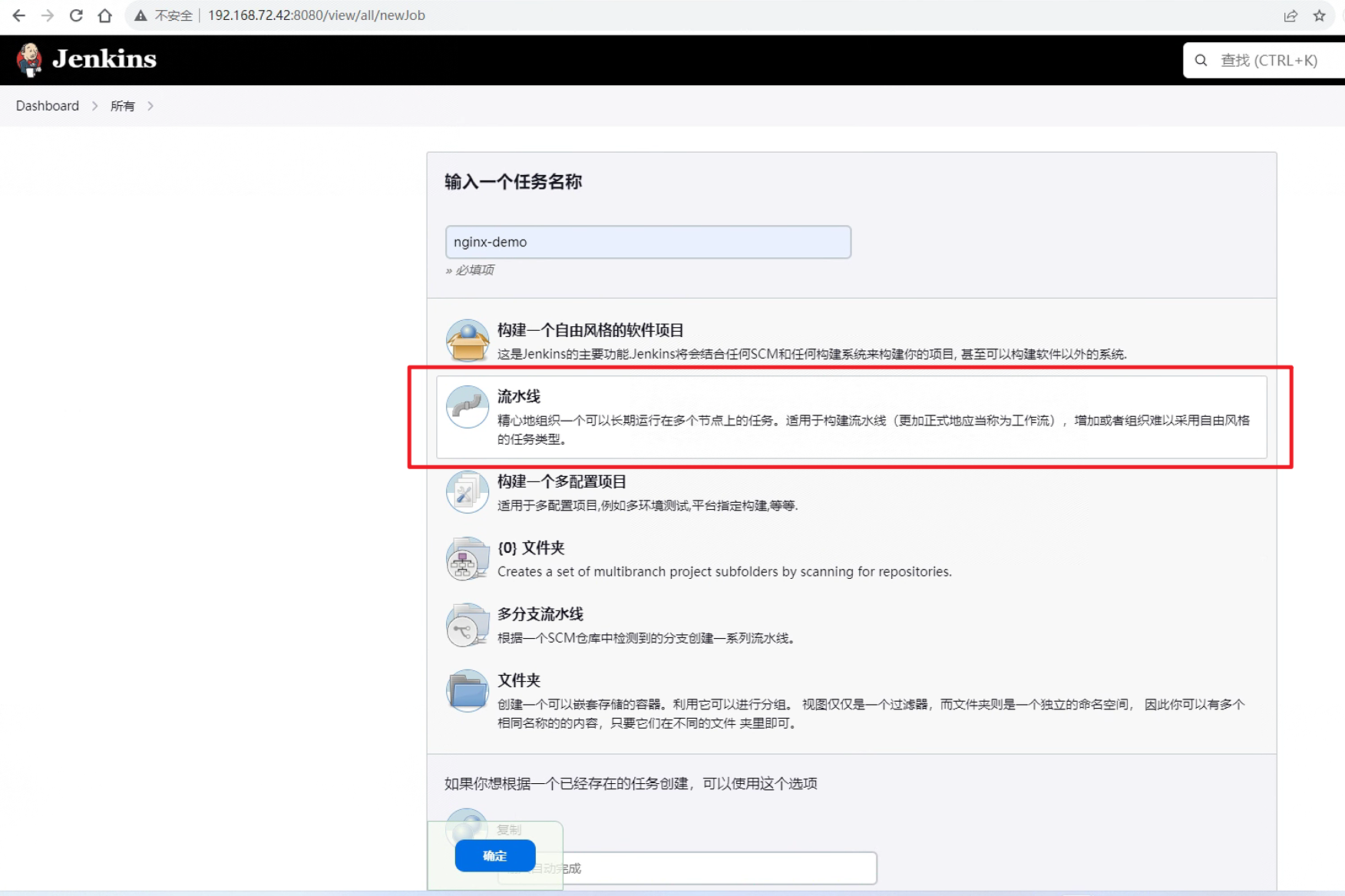This screenshot has height=896, width=1345.
Task: Expand the chevron after 所有 breadcrumb
Action: coord(150,106)
